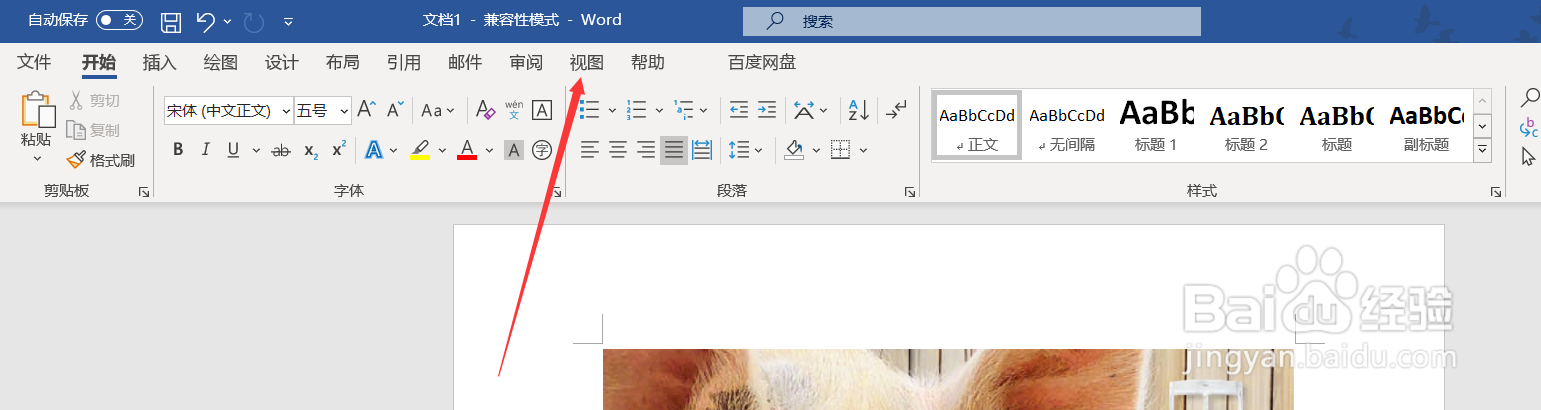
Task: Click in the 搜索 search box
Action: click(x=971, y=21)
